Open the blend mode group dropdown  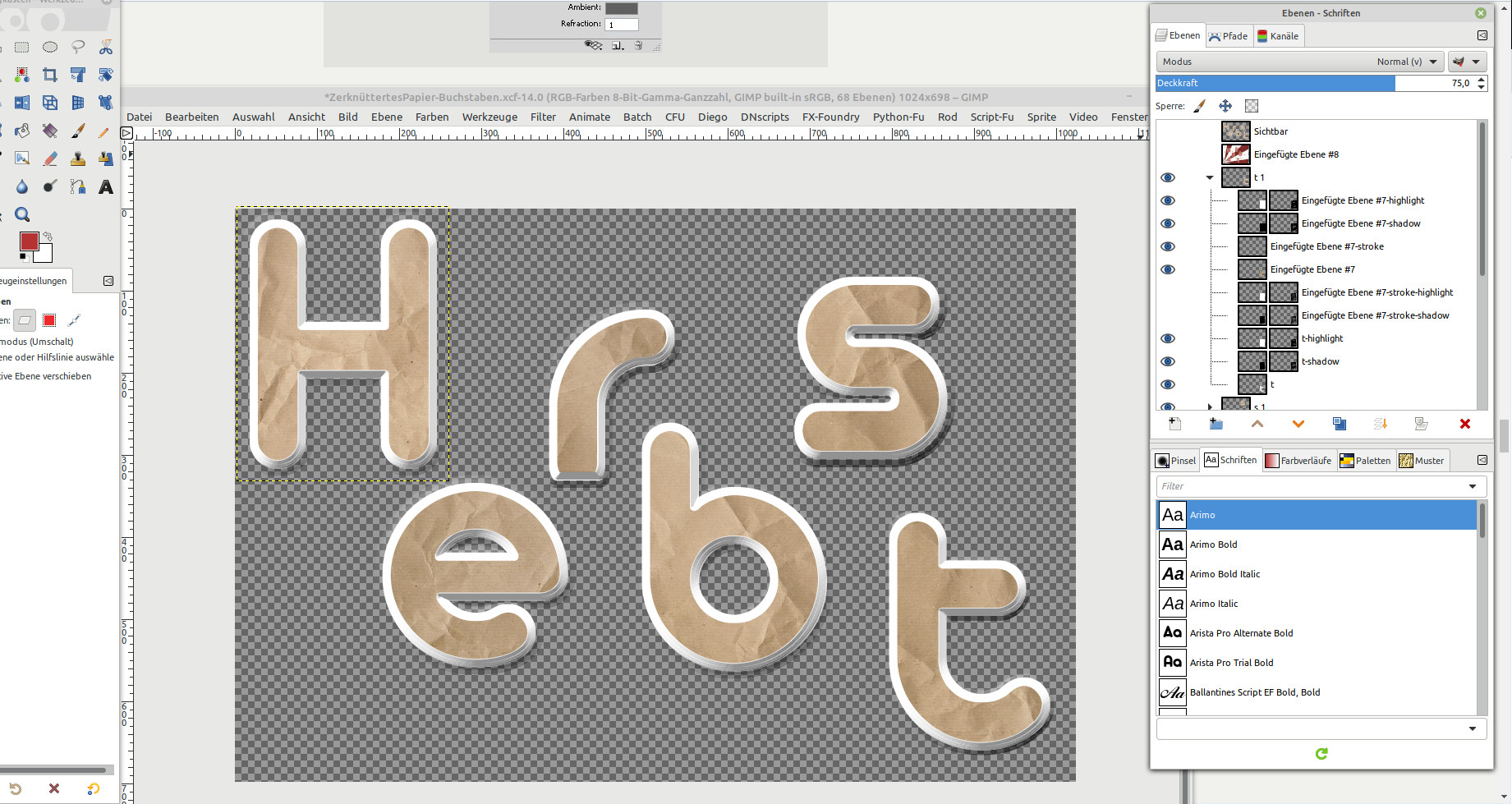[1467, 62]
